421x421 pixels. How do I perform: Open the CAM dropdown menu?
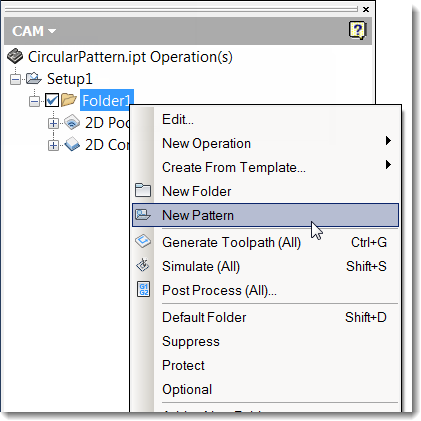(33, 31)
